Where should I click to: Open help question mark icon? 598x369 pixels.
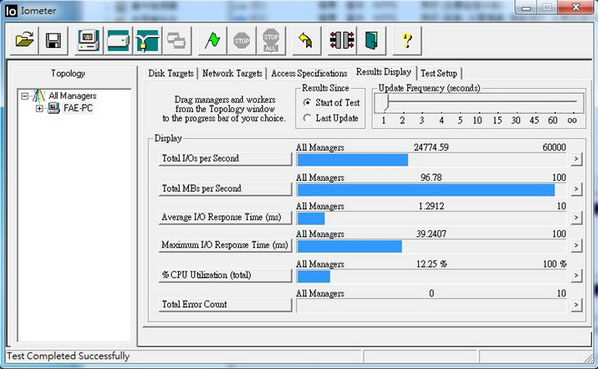click(407, 40)
